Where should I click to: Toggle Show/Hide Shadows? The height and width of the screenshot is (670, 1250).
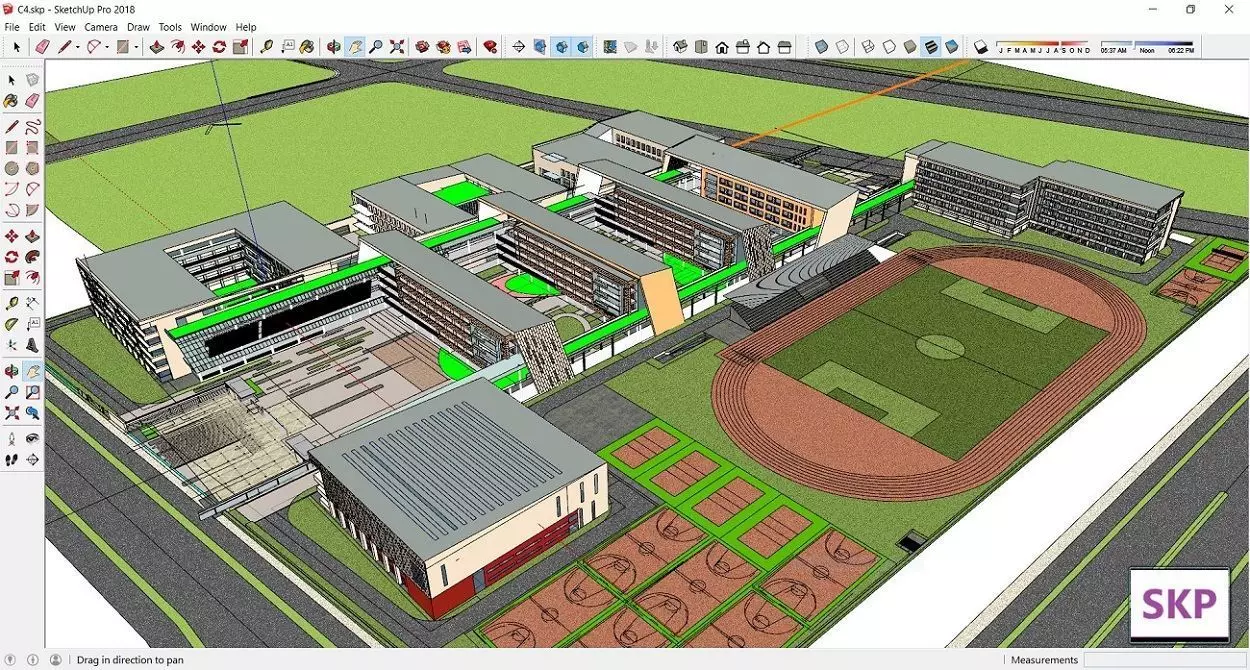981,46
